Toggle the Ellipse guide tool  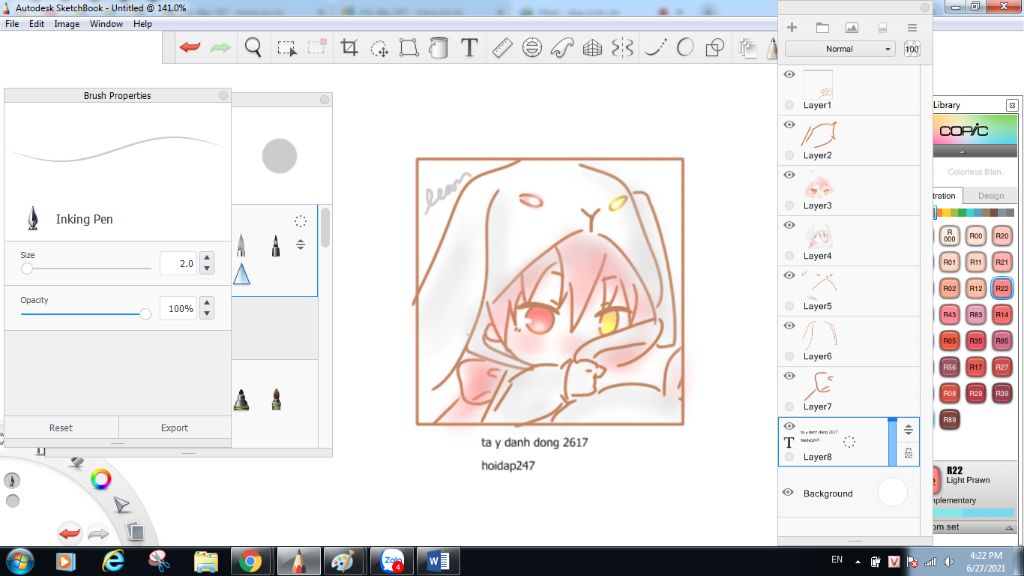coord(532,47)
